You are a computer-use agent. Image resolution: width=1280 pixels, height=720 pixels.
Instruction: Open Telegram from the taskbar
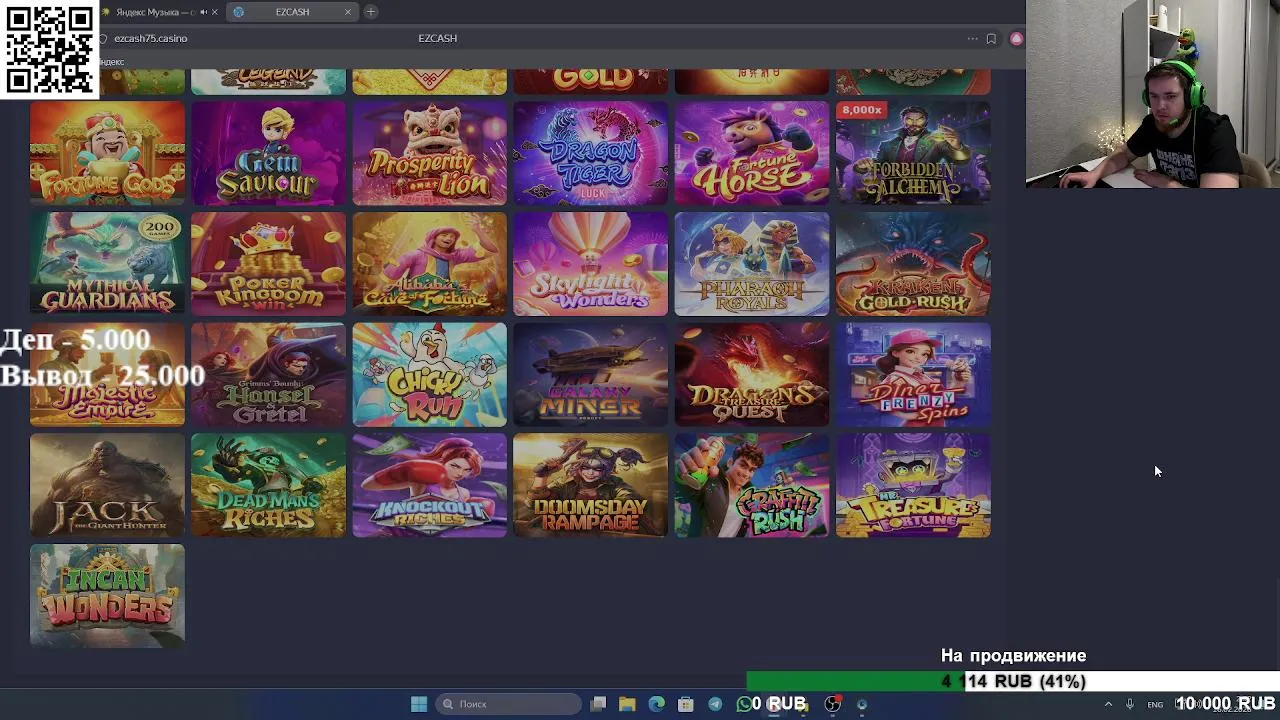(715, 704)
